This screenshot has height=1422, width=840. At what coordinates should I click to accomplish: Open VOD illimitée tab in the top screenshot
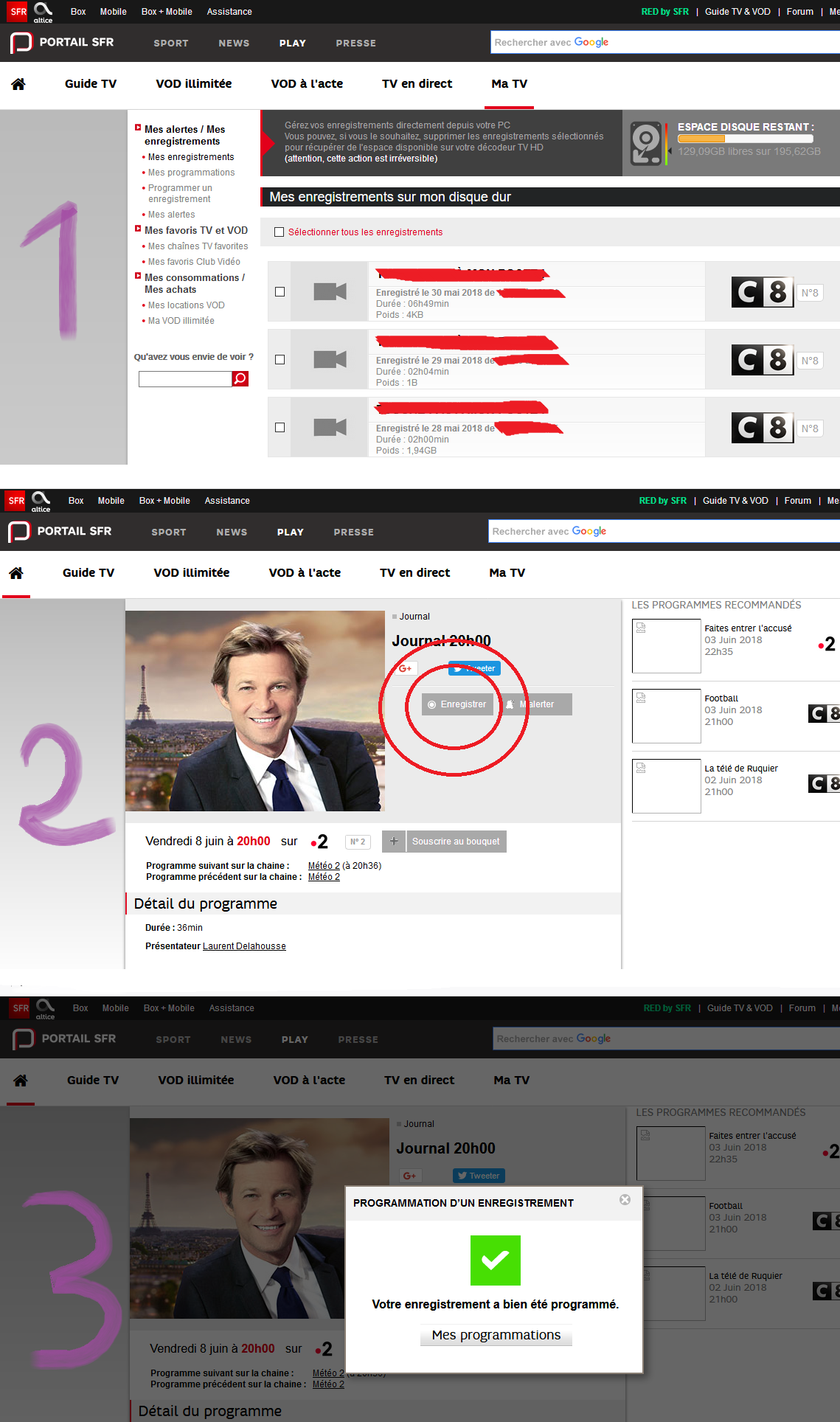194,84
